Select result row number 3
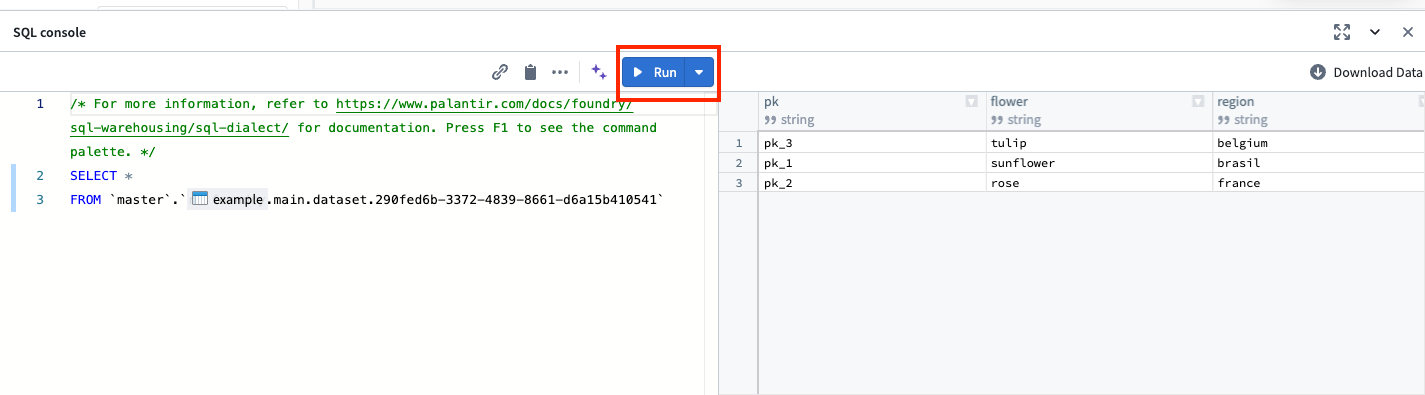 738,183
